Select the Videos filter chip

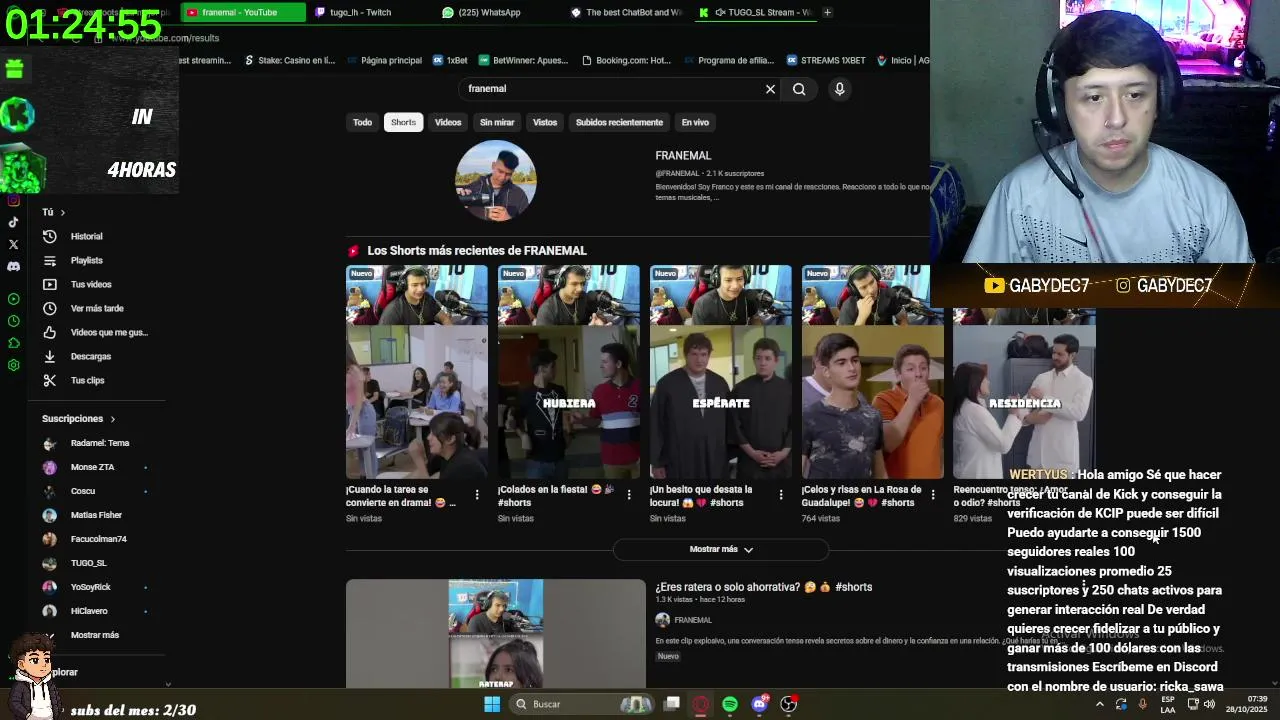[x=448, y=122]
